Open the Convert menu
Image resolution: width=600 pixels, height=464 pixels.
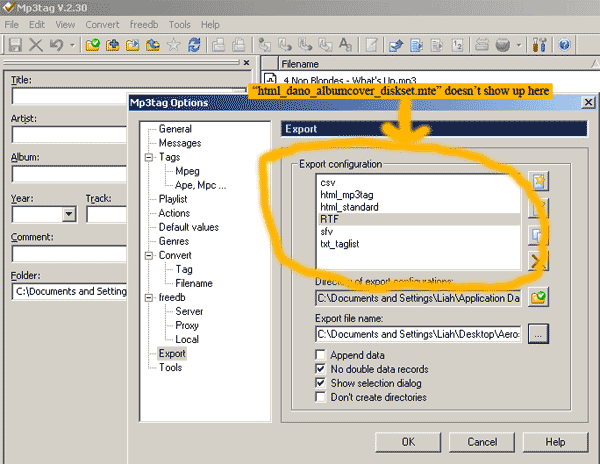102,24
